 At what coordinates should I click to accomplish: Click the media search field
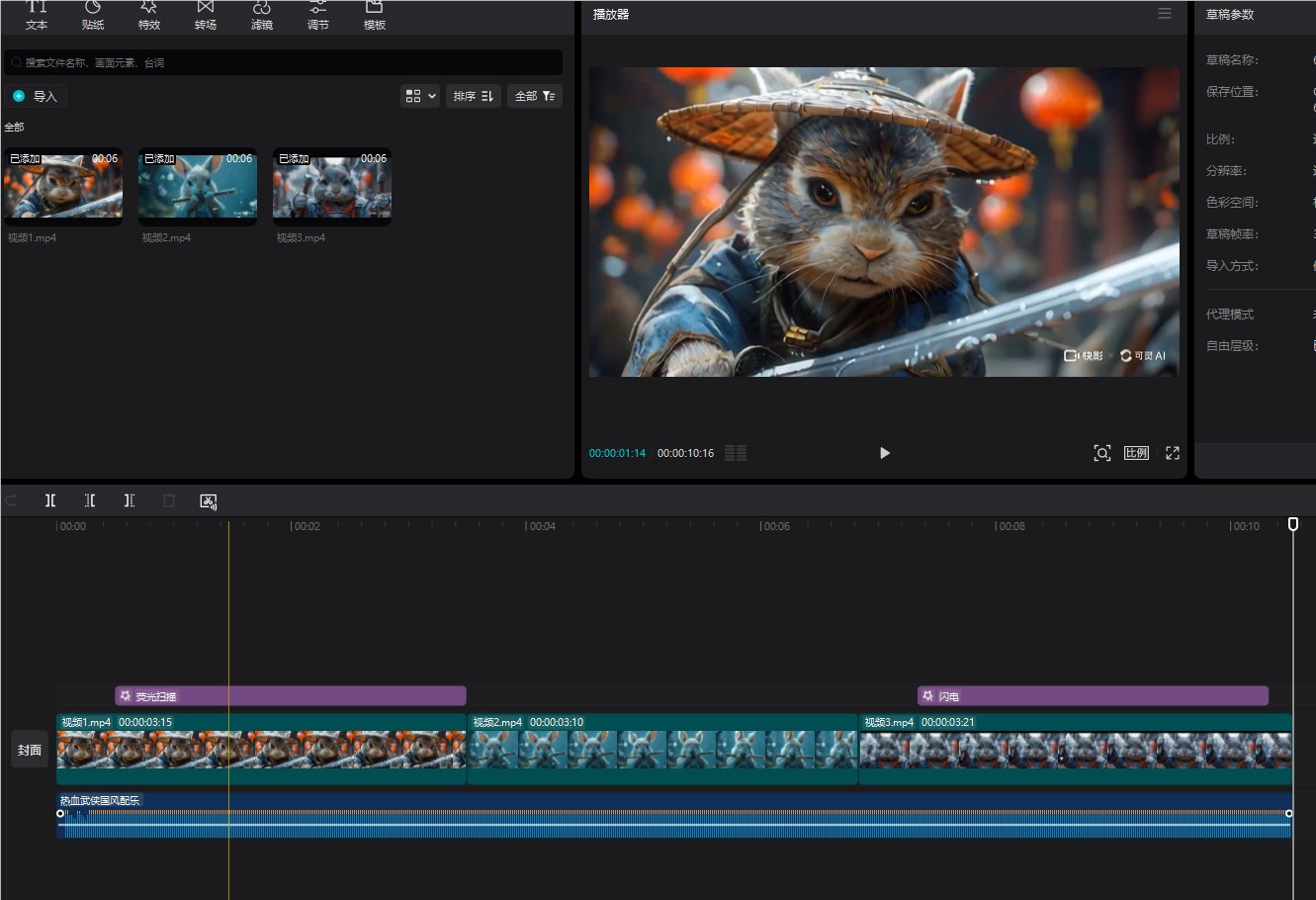pyautogui.click(x=283, y=62)
